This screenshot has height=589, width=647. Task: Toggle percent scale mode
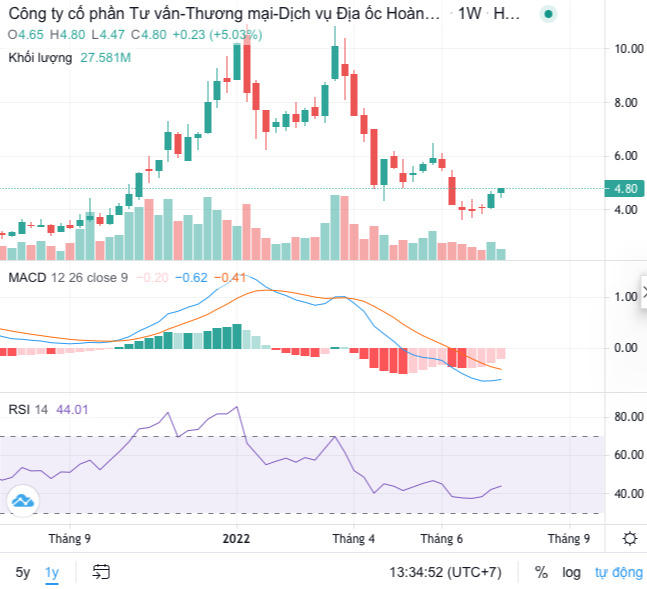point(541,572)
